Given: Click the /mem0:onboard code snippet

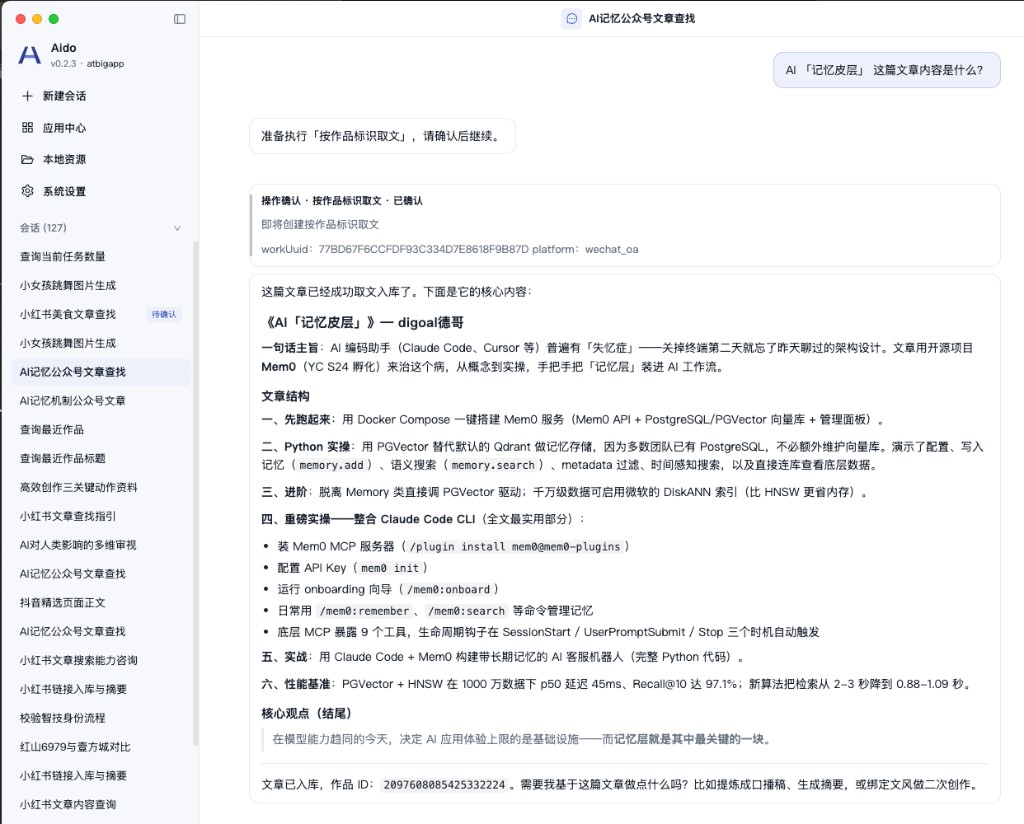Looking at the screenshot, I should (x=449, y=590).
